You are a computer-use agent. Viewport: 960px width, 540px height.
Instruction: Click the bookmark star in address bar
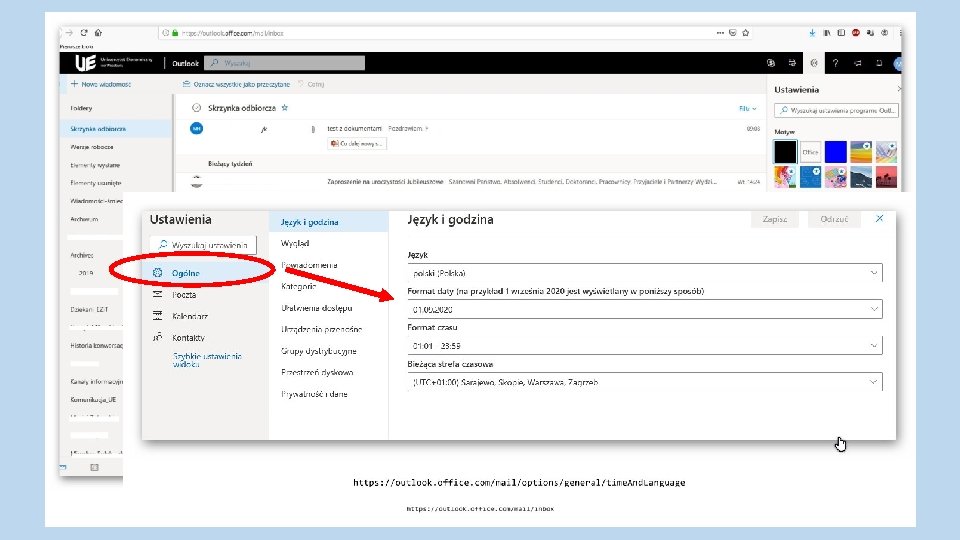(x=745, y=32)
